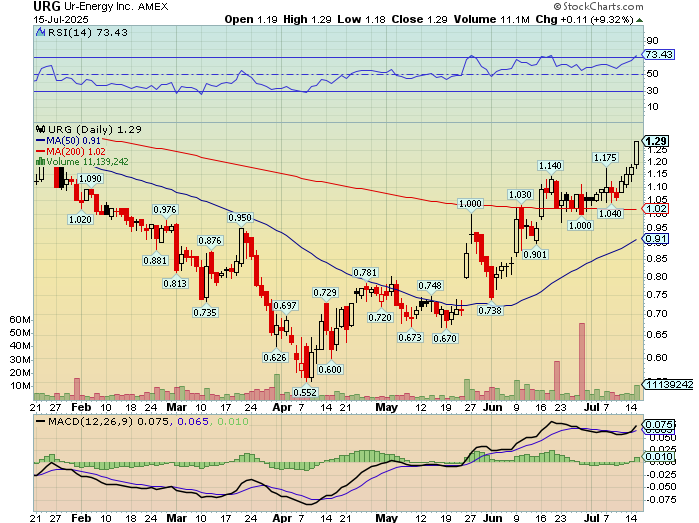Click the volume bars icon in legend
The height and width of the screenshot is (523, 699).
tap(41, 161)
